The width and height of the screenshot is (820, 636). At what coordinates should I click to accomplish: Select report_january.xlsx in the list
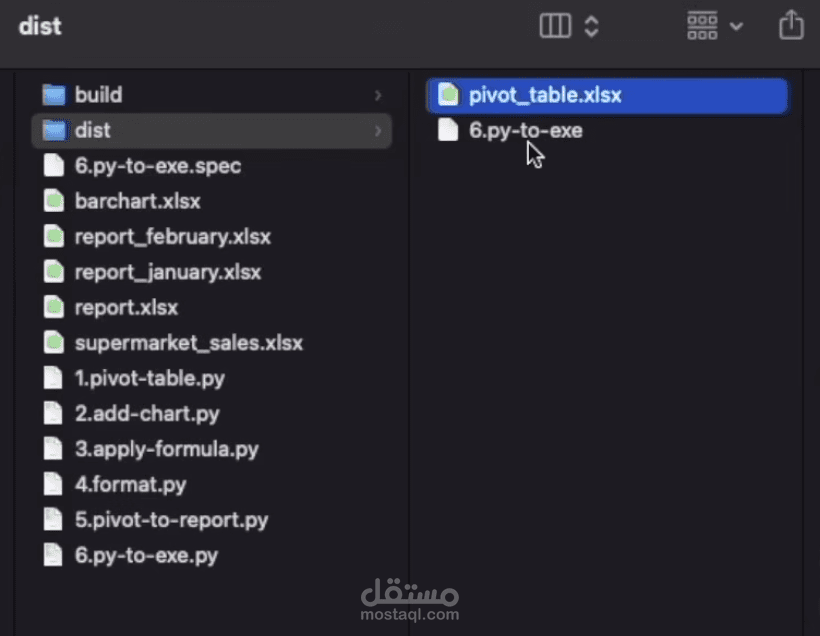click(x=167, y=272)
